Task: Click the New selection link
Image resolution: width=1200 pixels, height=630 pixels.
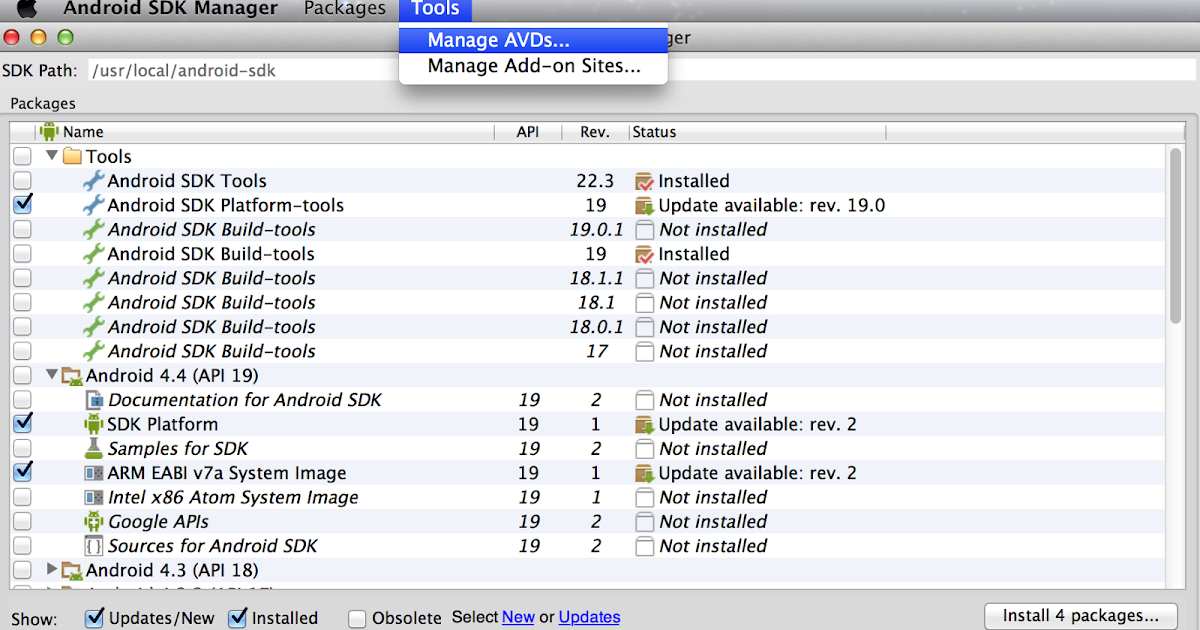Action: [x=518, y=617]
